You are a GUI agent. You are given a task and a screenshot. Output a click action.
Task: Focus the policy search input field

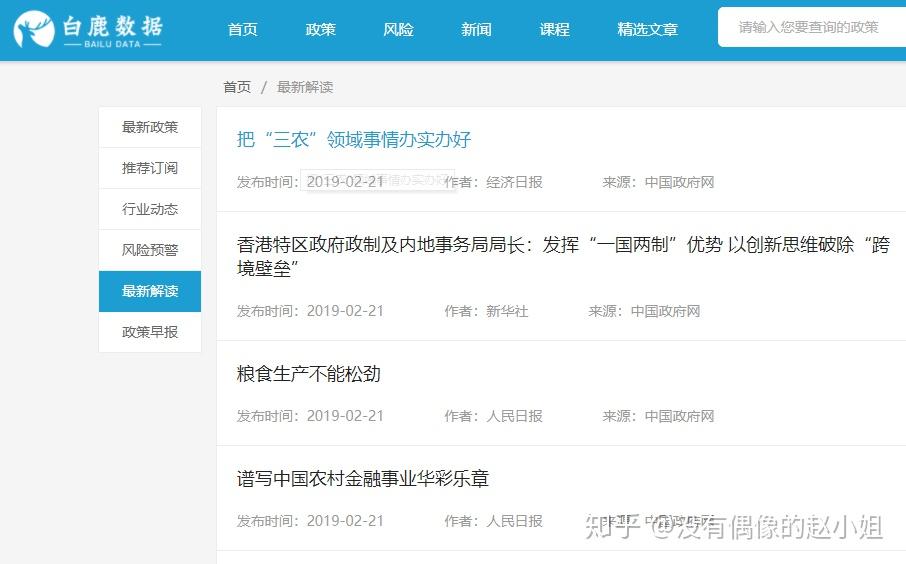(812, 27)
